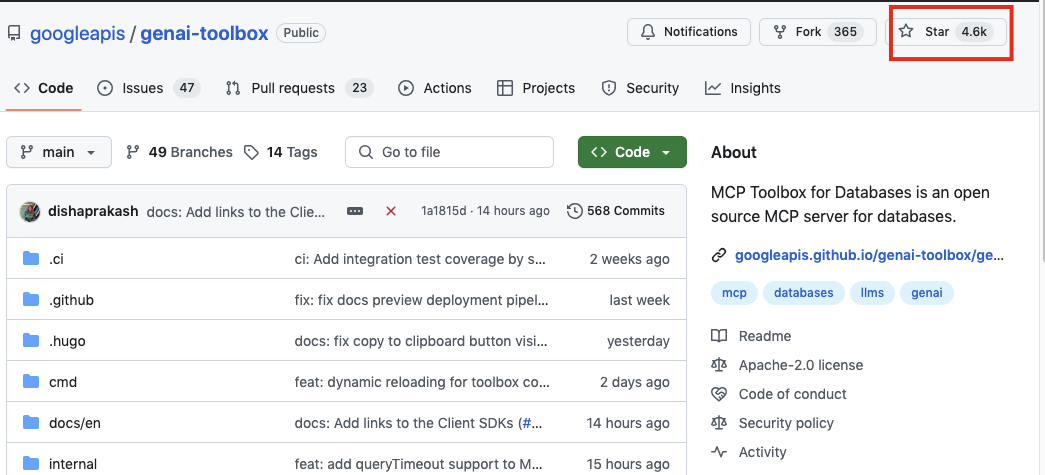
Task: Click the book icon beside Readme
Action: tap(718, 336)
